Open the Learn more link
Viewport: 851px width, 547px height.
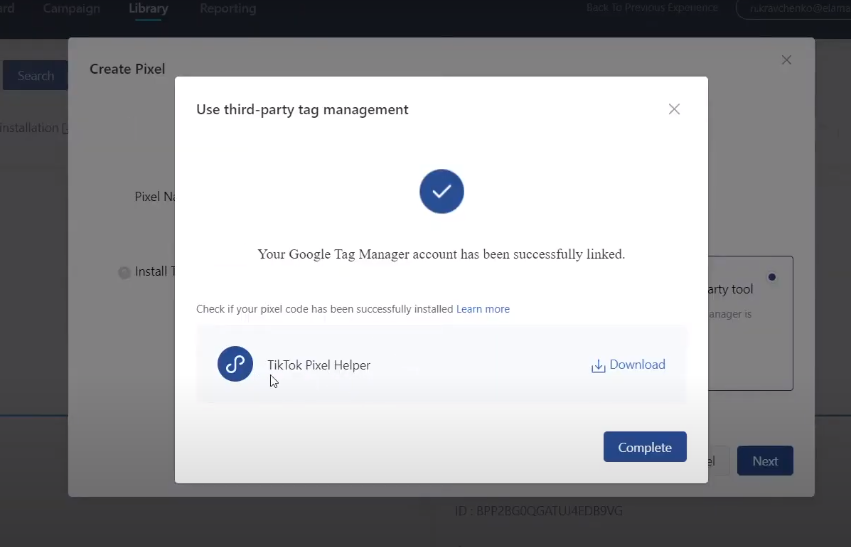[483, 309]
